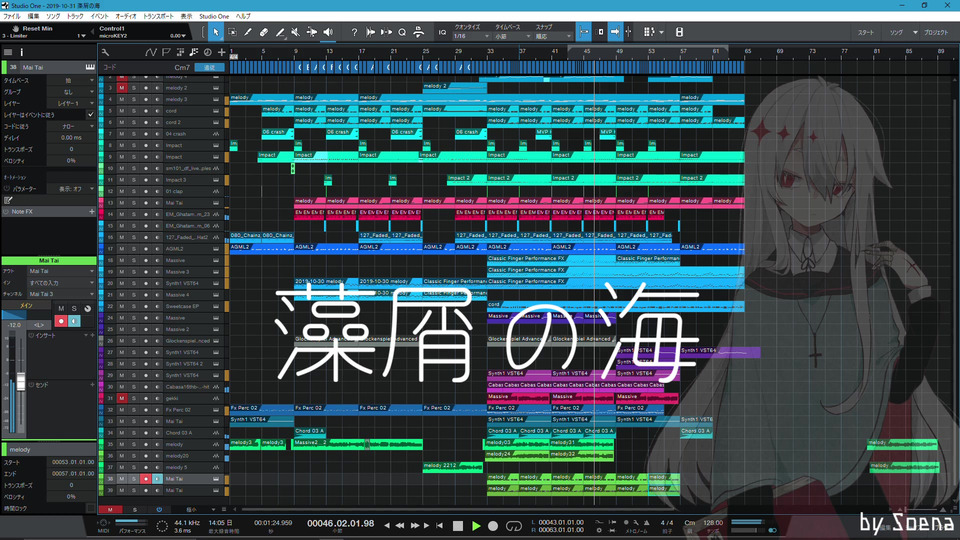The image size is (960, 540).
Task: Open the chord track note icon
Action: point(193,53)
